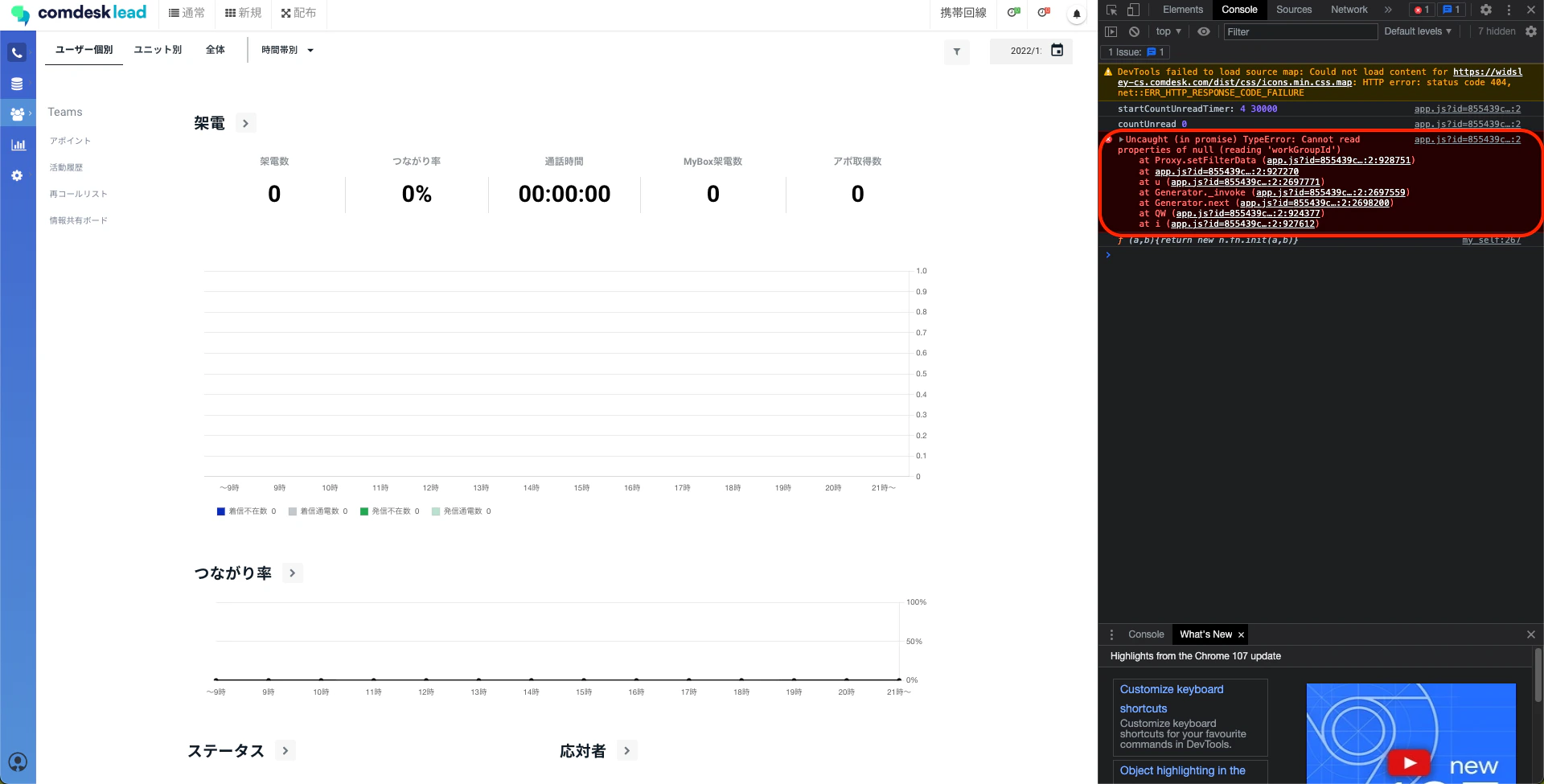Viewport: 1544px width, 784px height.
Task: Open console settings gear icon
Action: (1531, 31)
